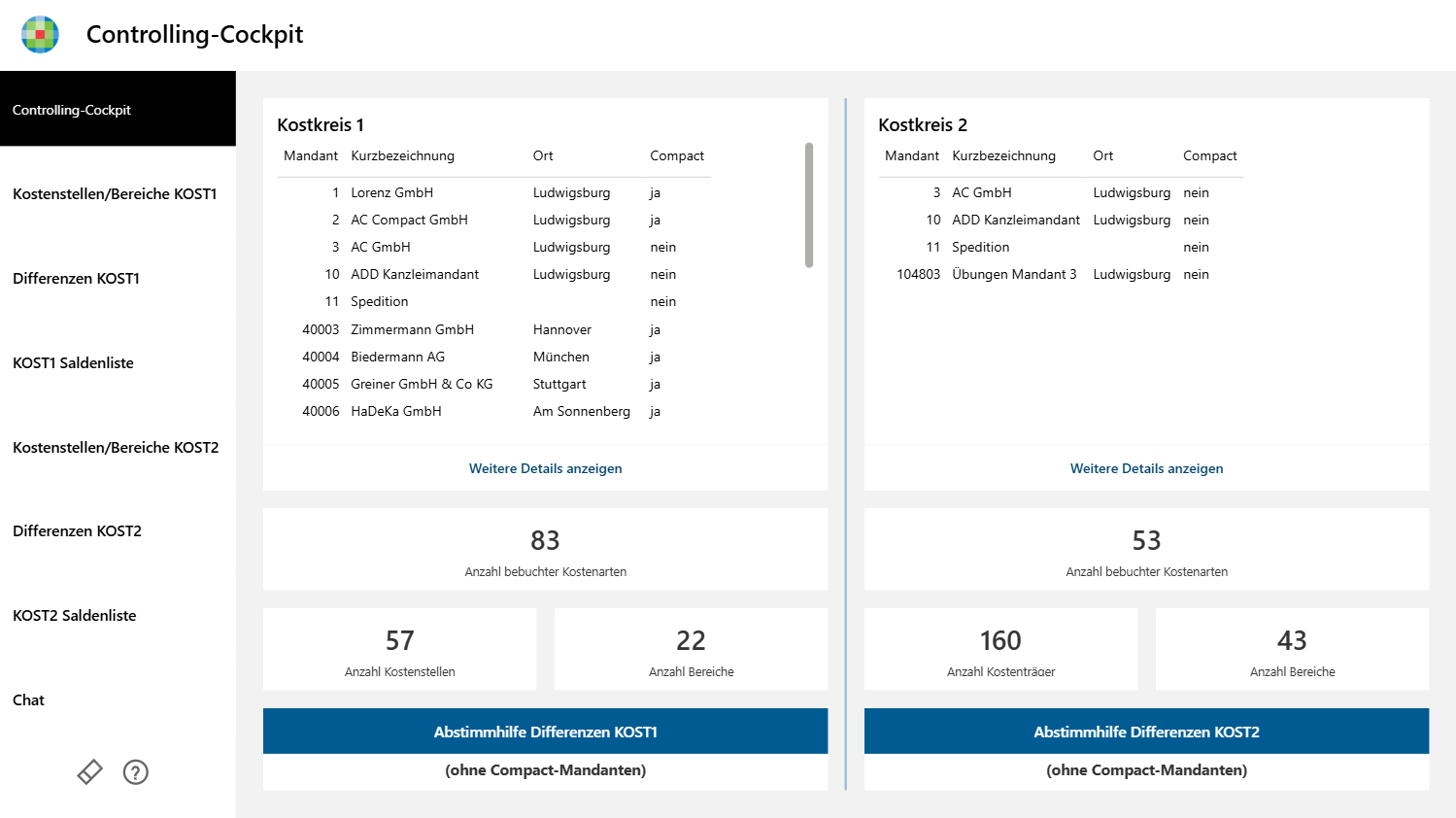Select ADD Kanzleimandant in Kostkreis 2

point(1061,220)
